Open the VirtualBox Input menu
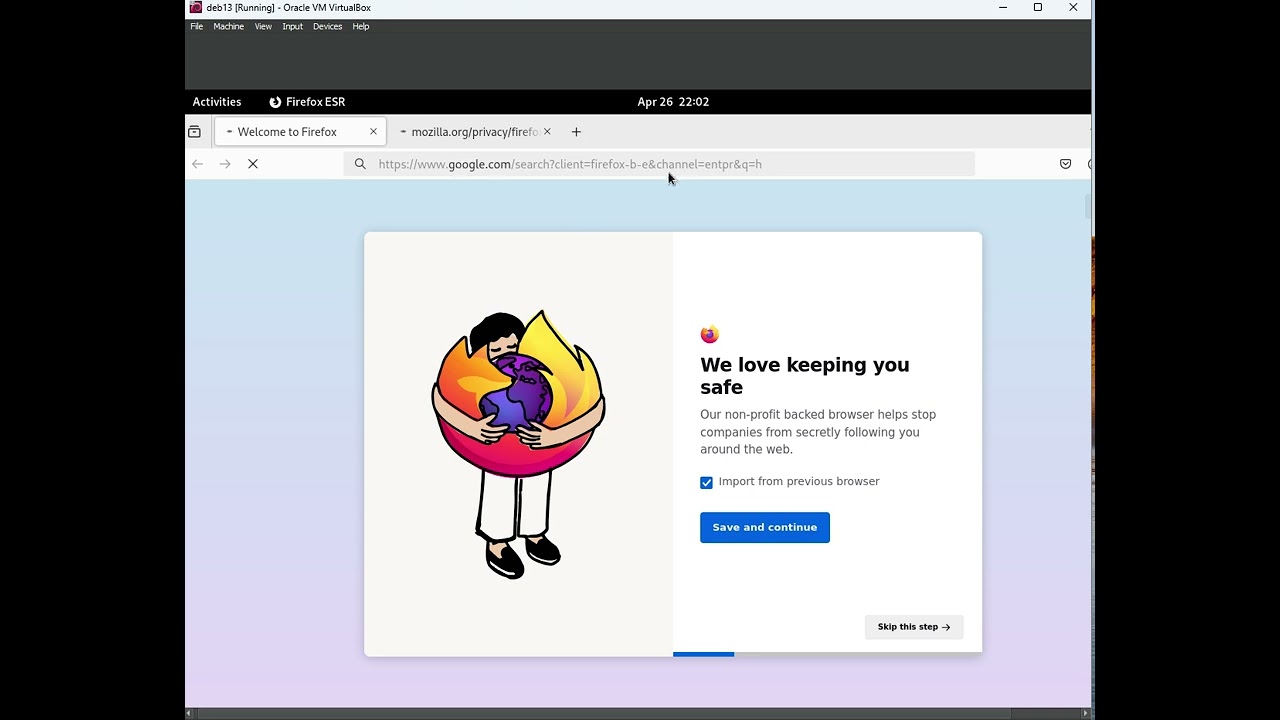The image size is (1280, 720). pos(292,27)
